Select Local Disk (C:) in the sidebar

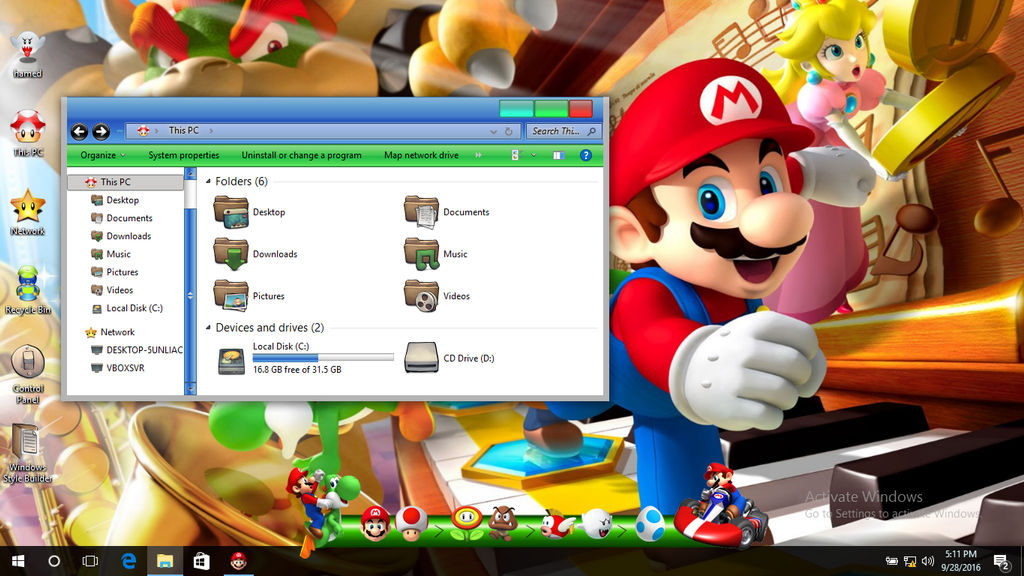(x=128, y=308)
